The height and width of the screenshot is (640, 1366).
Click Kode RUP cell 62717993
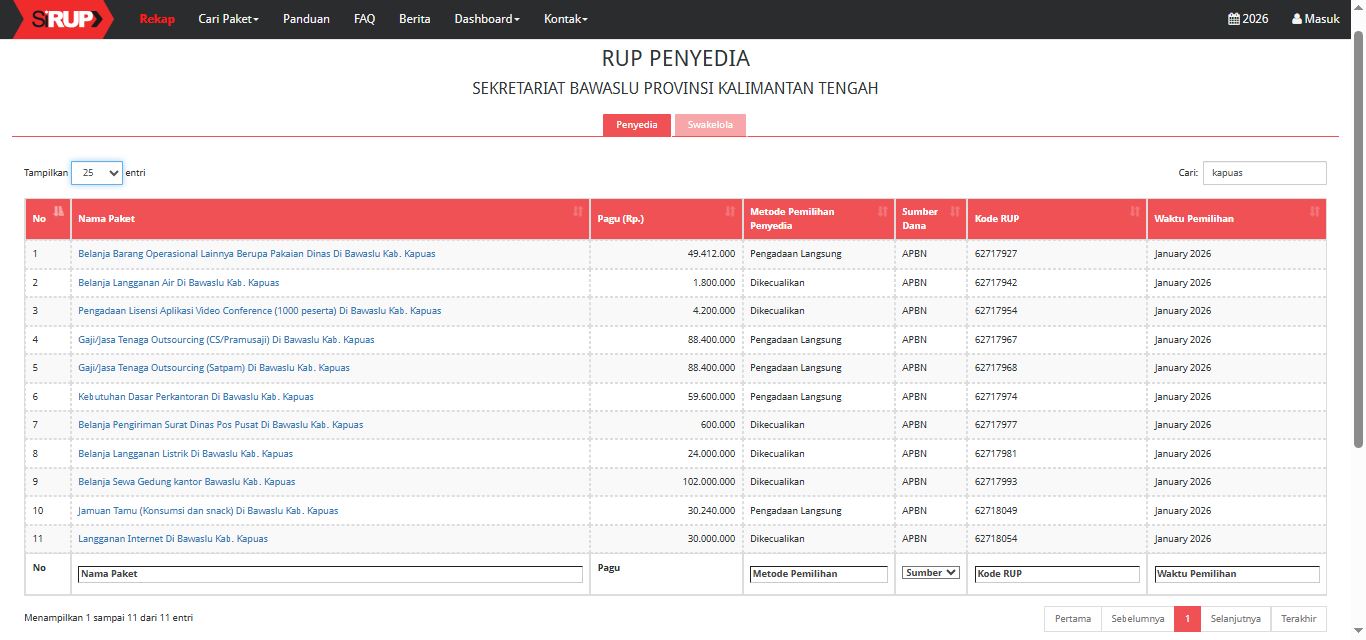tap(996, 482)
